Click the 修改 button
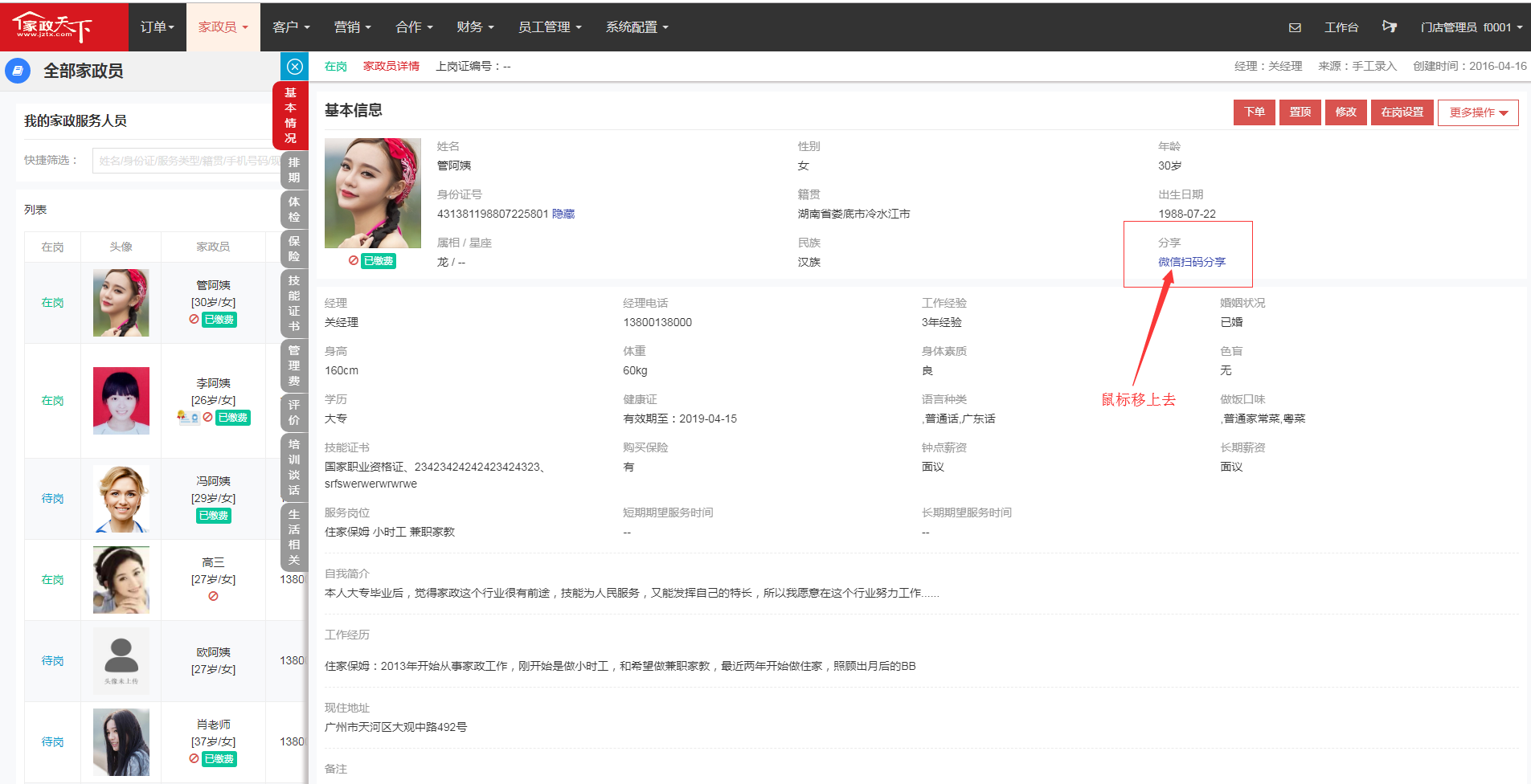Image resolution: width=1531 pixels, height=784 pixels. pos(1346,112)
